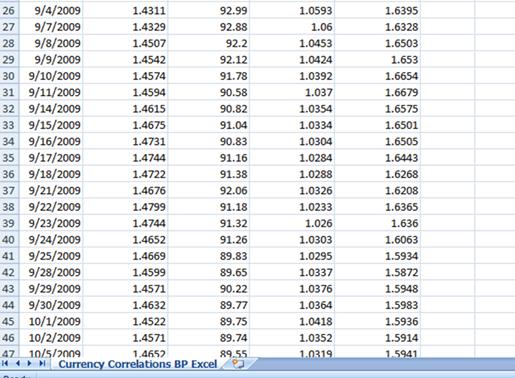Select the cell containing 1.6395
This screenshot has width=515, height=378.
(378, 10)
